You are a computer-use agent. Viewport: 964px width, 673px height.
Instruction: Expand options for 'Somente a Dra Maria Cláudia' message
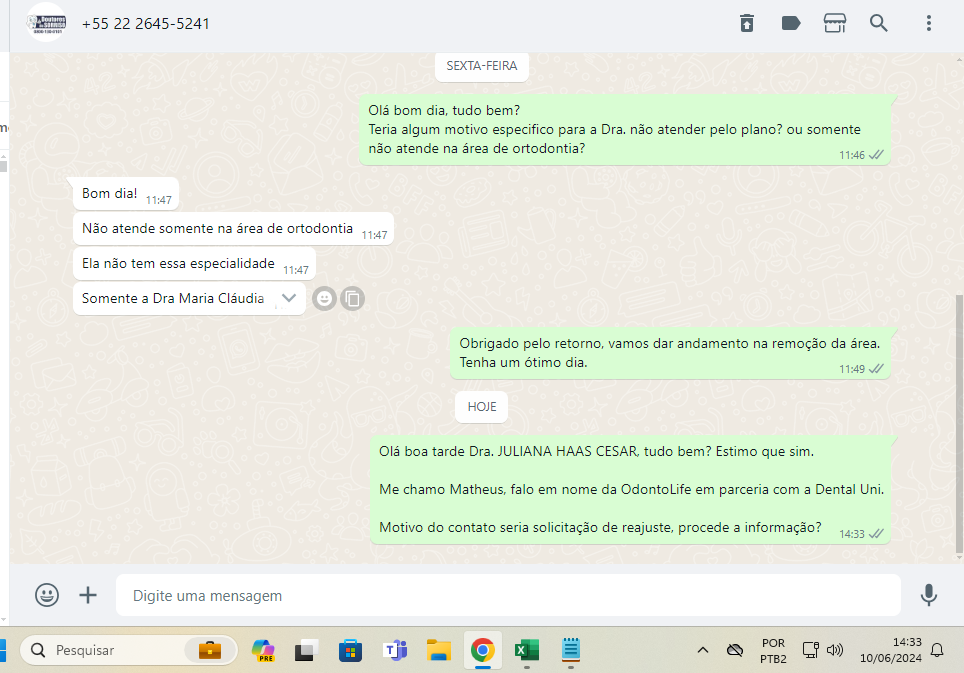pyautogui.click(x=289, y=298)
